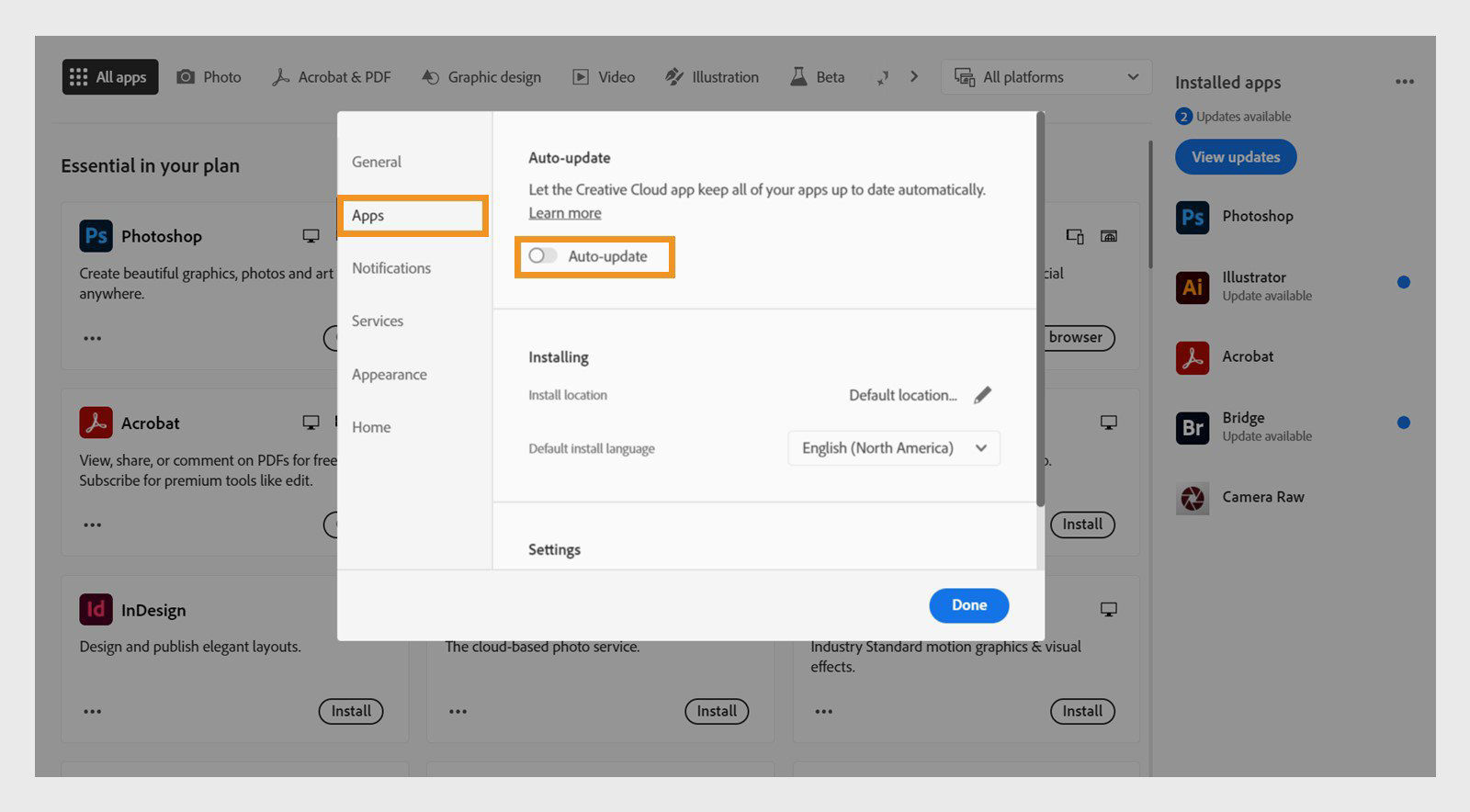1470x812 pixels.
Task: Click Photoshop icon in Essential plan card
Action: coord(96,236)
